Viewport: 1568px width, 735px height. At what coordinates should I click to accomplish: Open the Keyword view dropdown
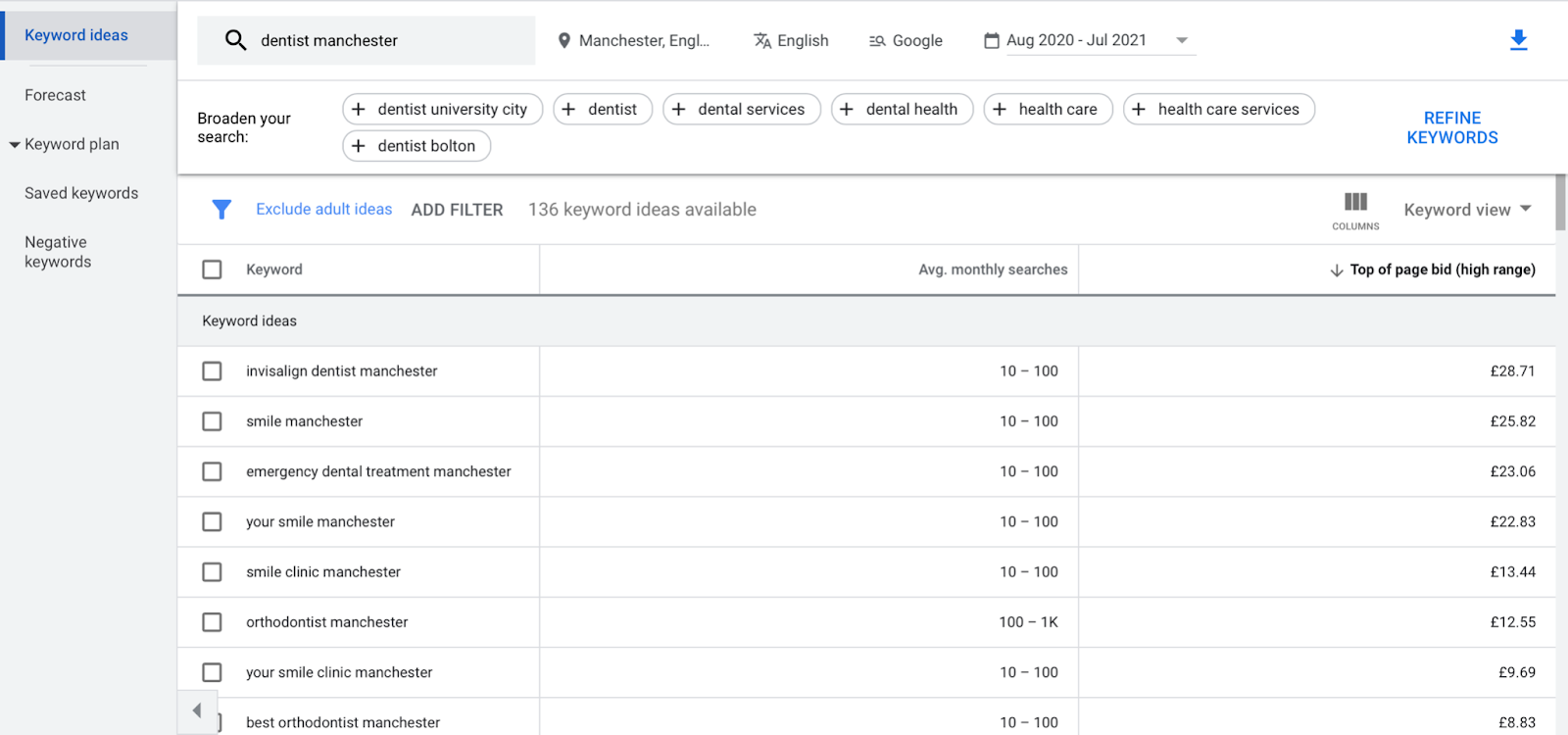point(1467,210)
